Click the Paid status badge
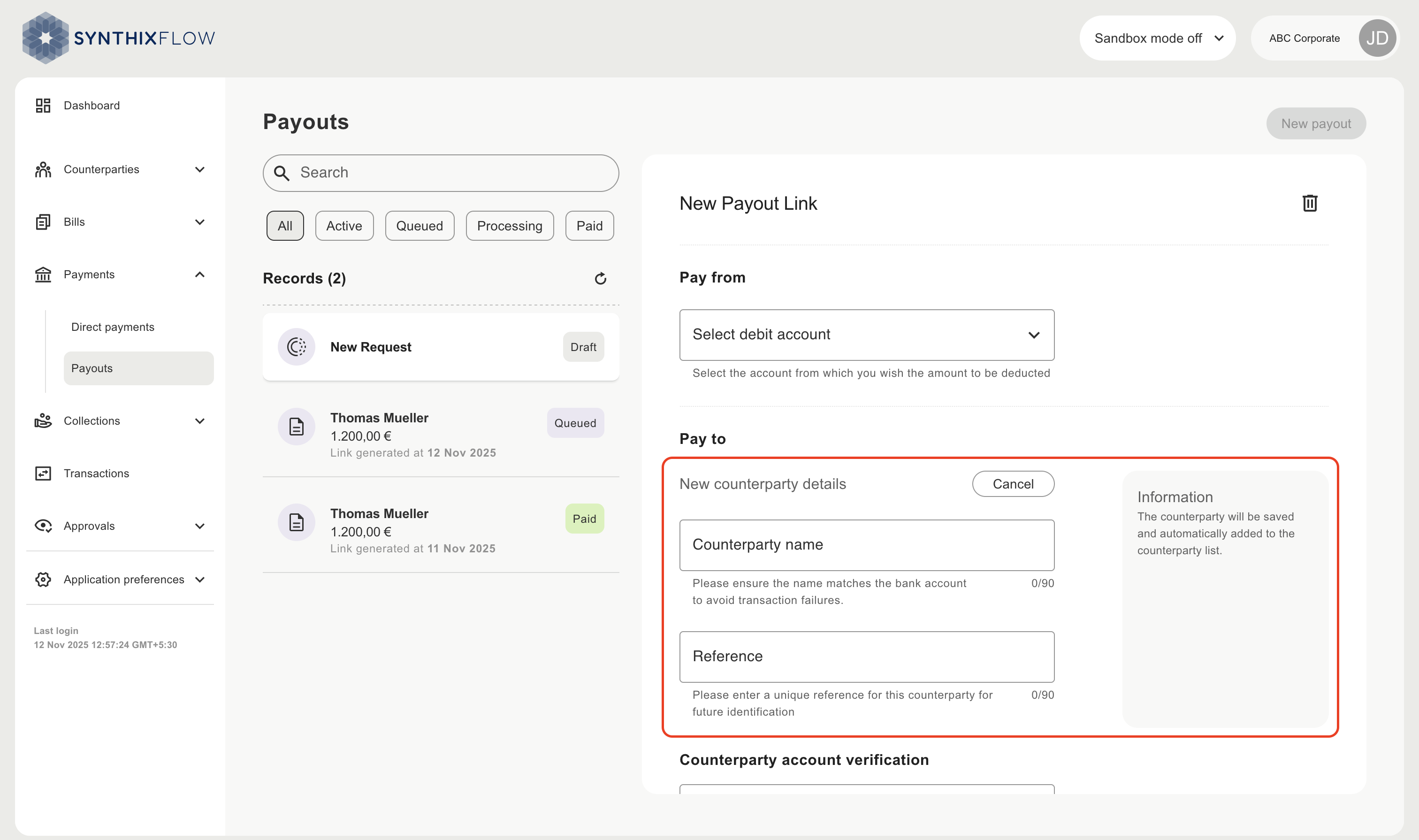1419x840 pixels. [584, 519]
